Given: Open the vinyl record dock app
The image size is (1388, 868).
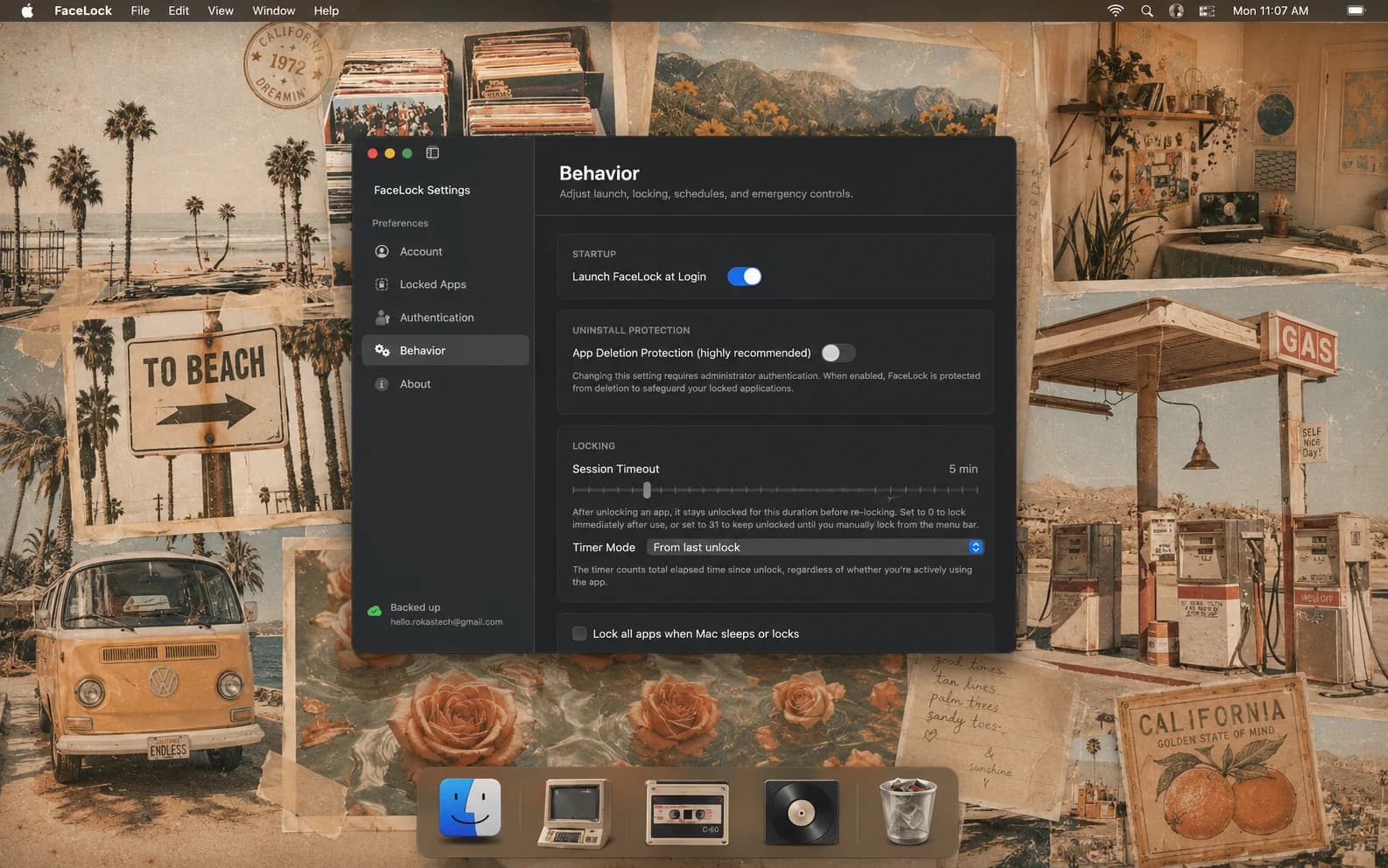Looking at the screenshot, I should [801, 813].
